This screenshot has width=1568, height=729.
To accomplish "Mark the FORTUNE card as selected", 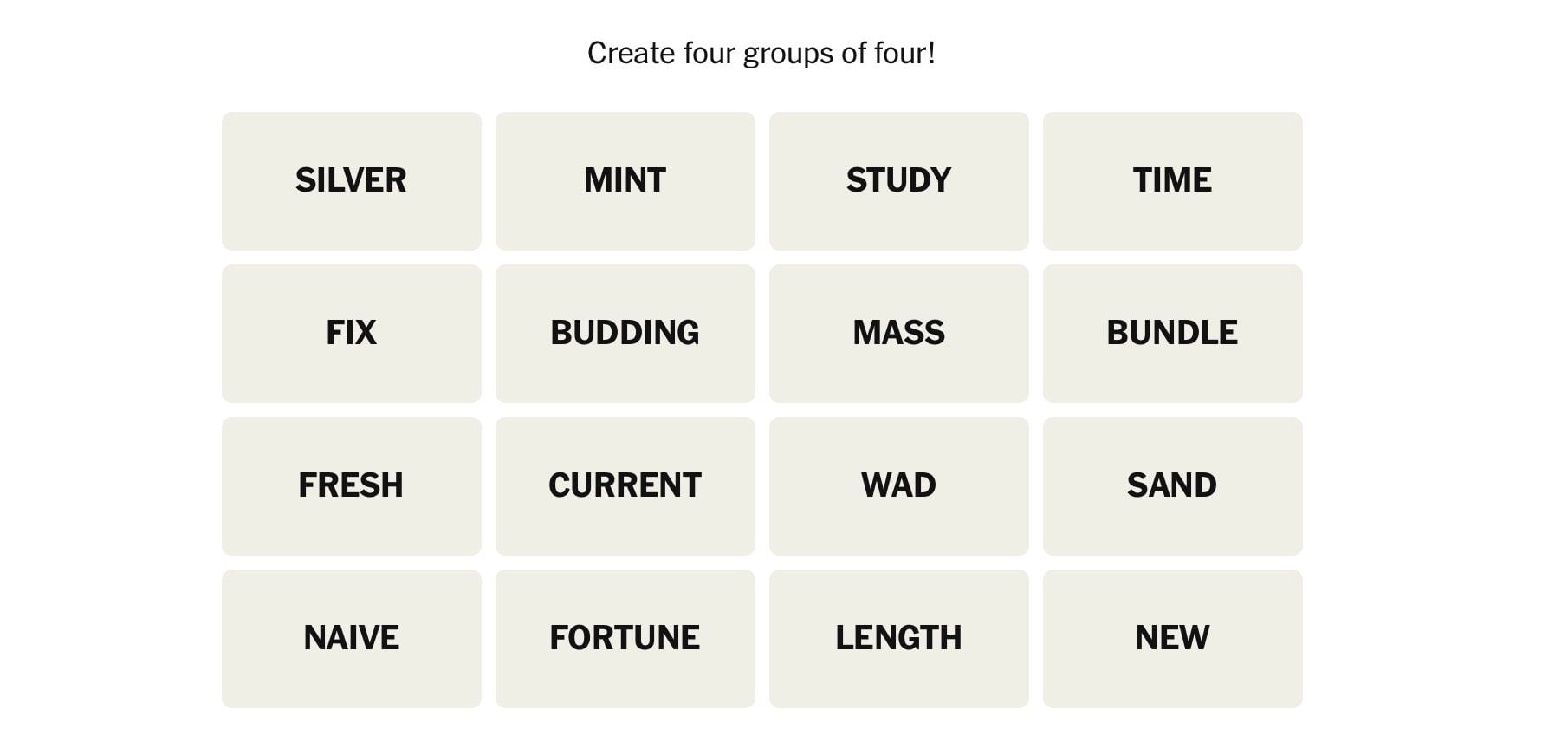I will click(x=625, y=638).
